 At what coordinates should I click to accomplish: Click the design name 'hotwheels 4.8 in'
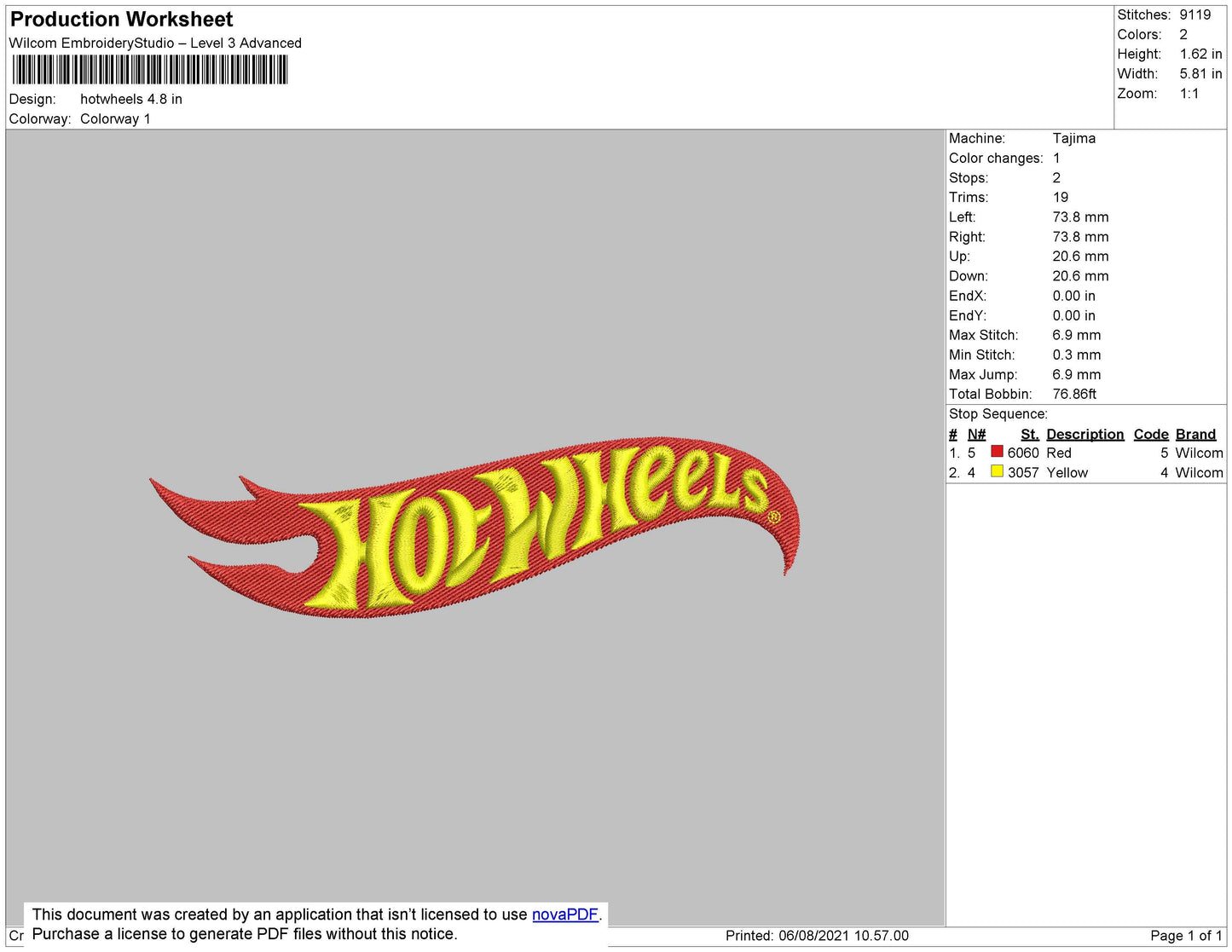[x=131, y=99]
